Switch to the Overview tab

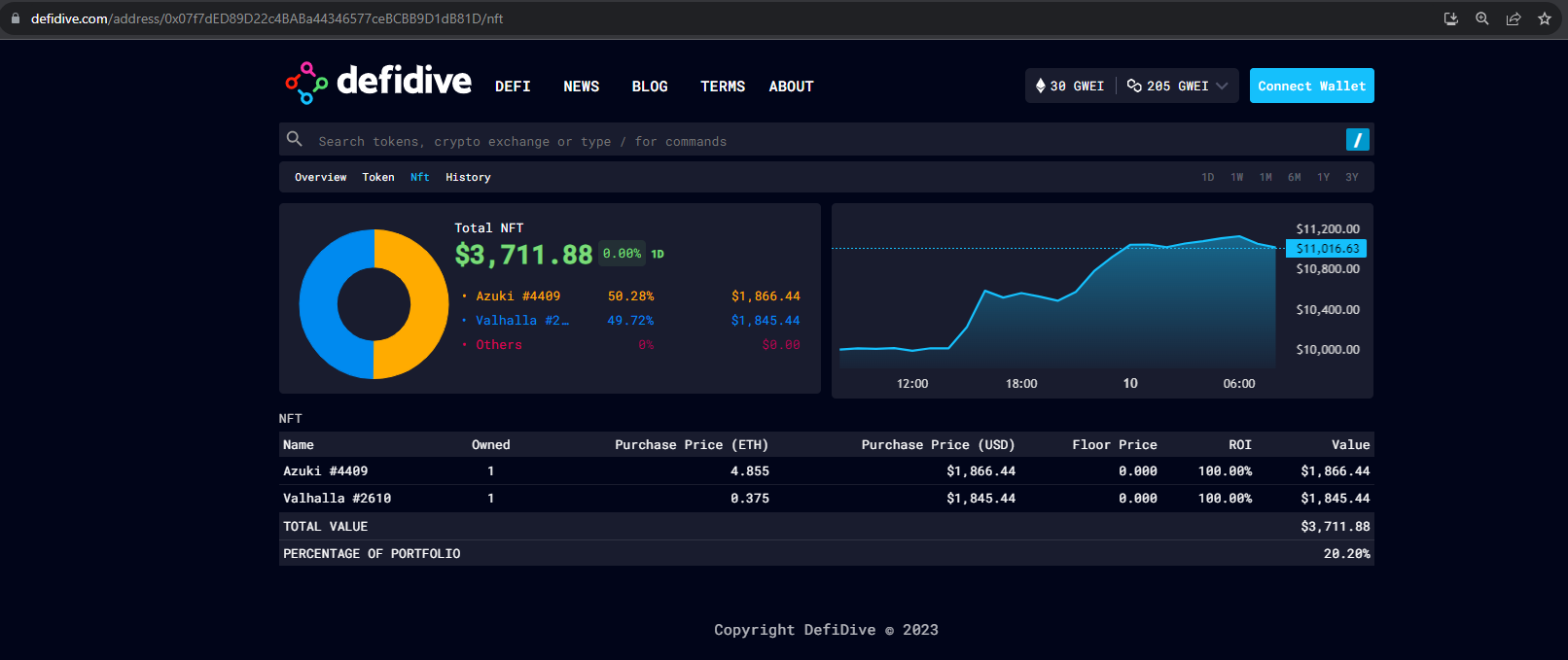click(x=321, y=177)
